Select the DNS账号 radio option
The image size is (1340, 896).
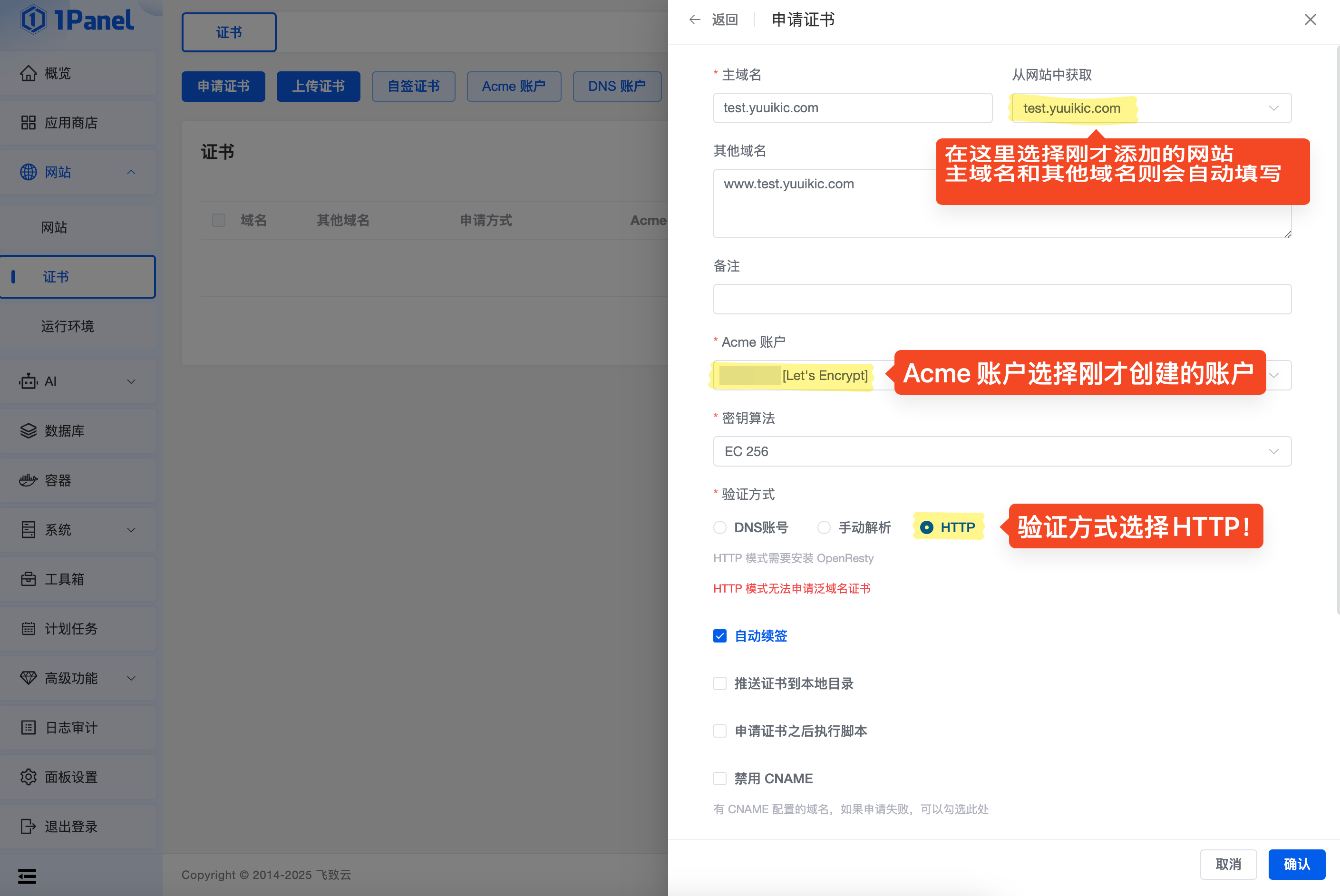coord(720,527)
